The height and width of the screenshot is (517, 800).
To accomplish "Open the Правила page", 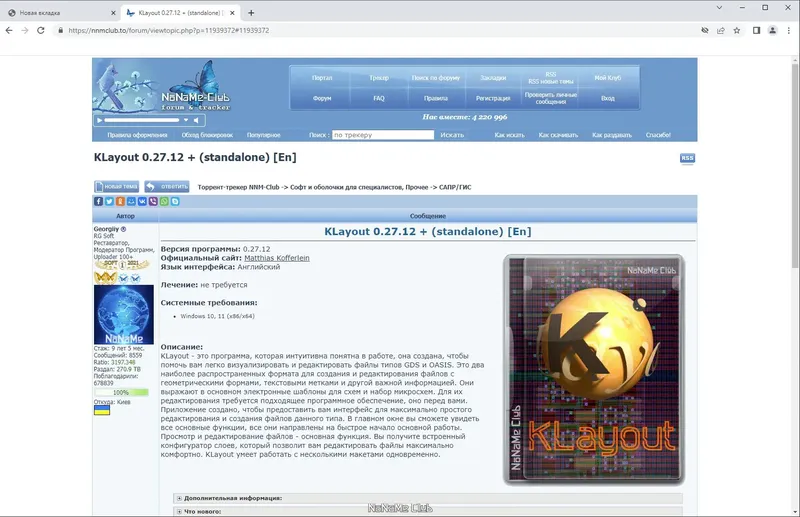I will click(x=436, y=98).
